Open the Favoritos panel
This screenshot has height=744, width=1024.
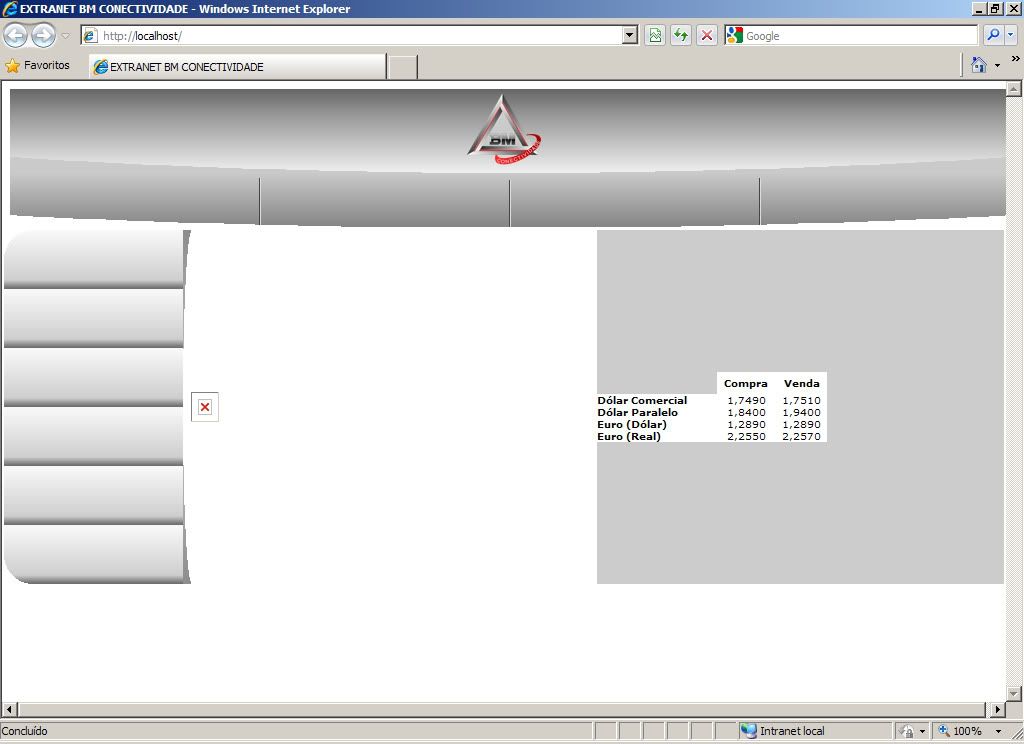tap(38, 66)
